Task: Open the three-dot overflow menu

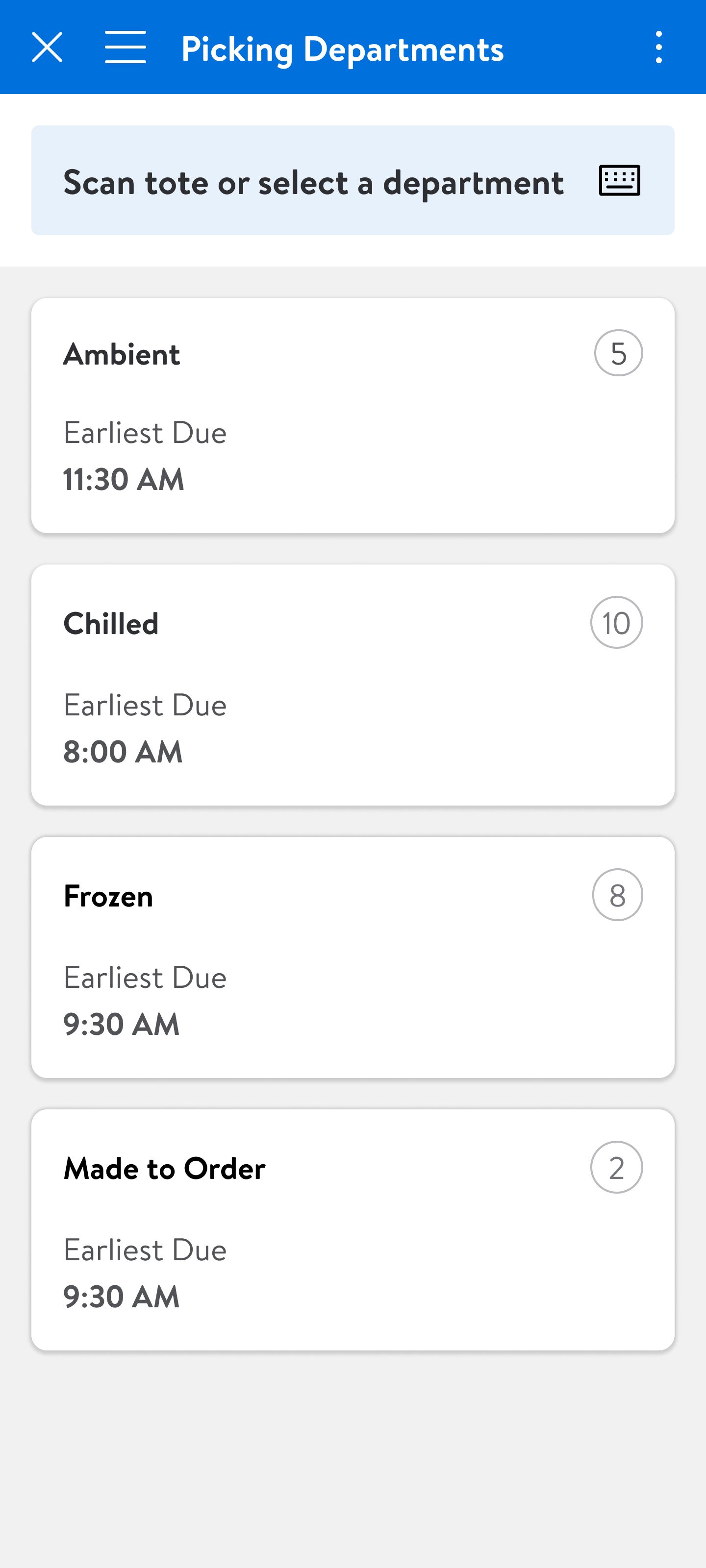Action: click(x=658, y=48)
